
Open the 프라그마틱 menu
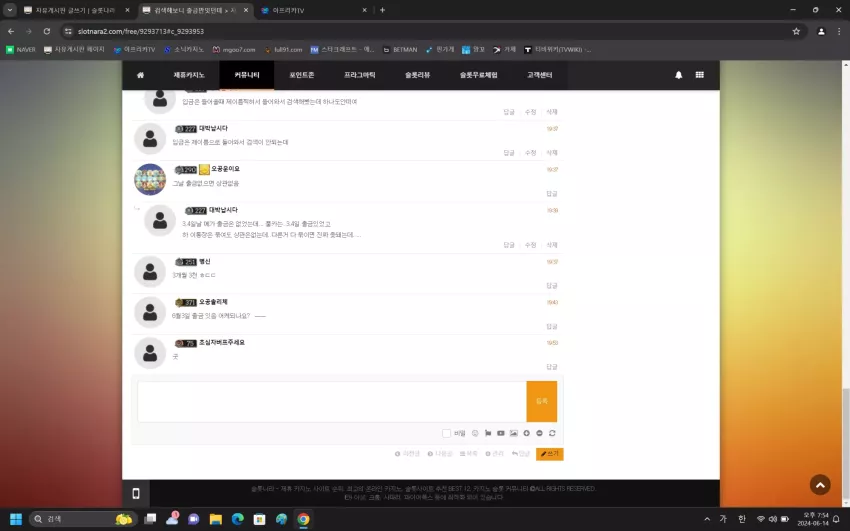(359, 75)
